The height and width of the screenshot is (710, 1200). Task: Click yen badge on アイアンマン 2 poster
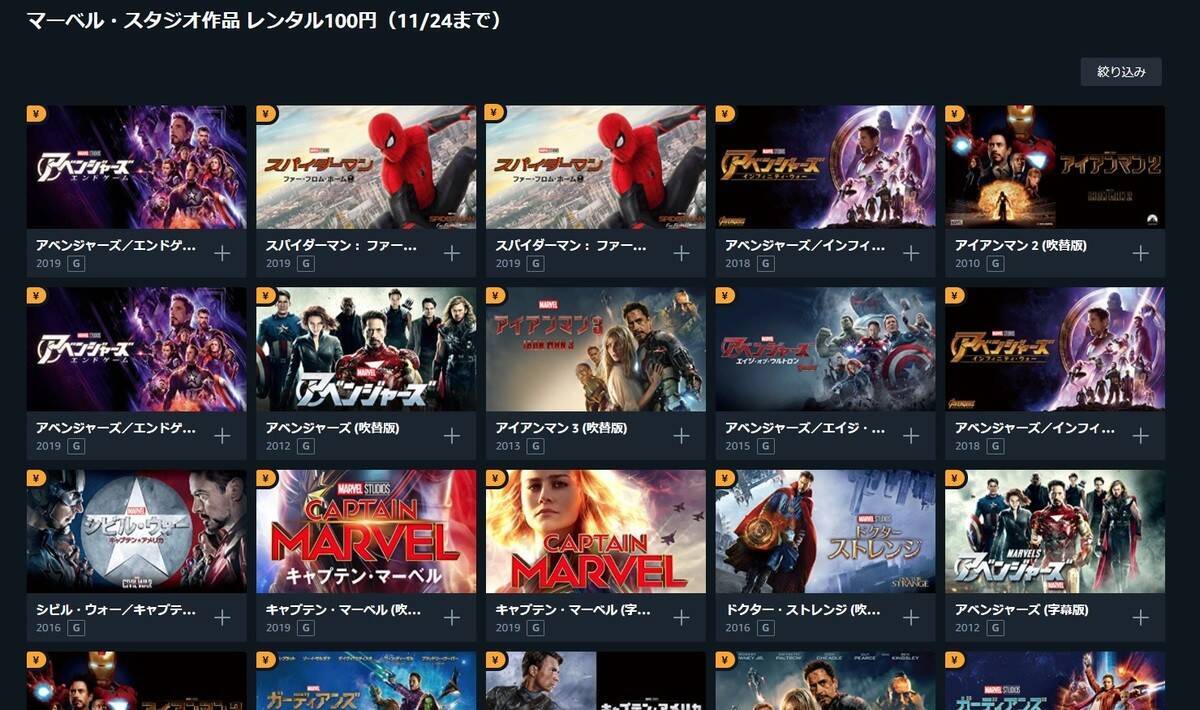956,114
